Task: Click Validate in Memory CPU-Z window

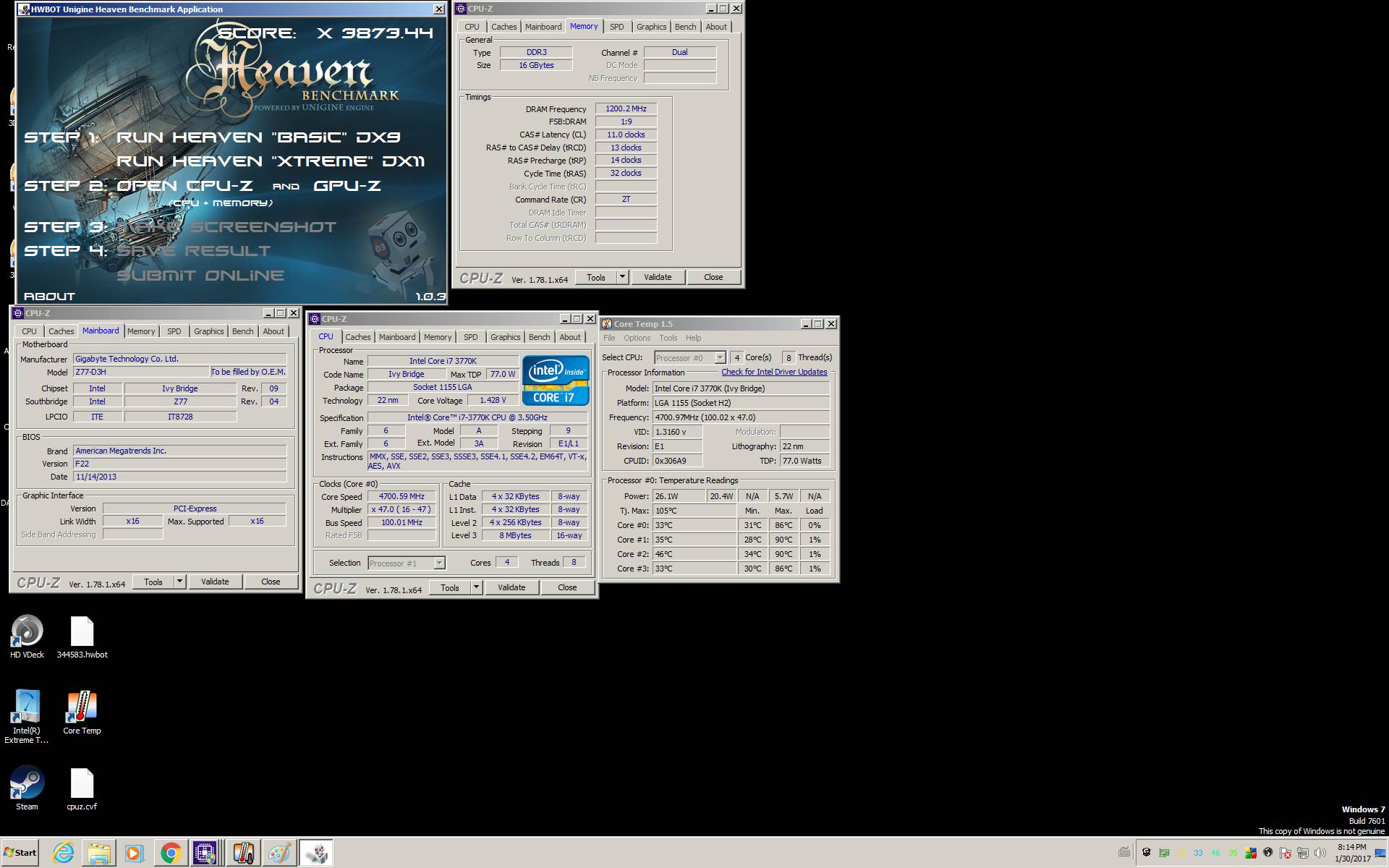Action: point(658,277)
